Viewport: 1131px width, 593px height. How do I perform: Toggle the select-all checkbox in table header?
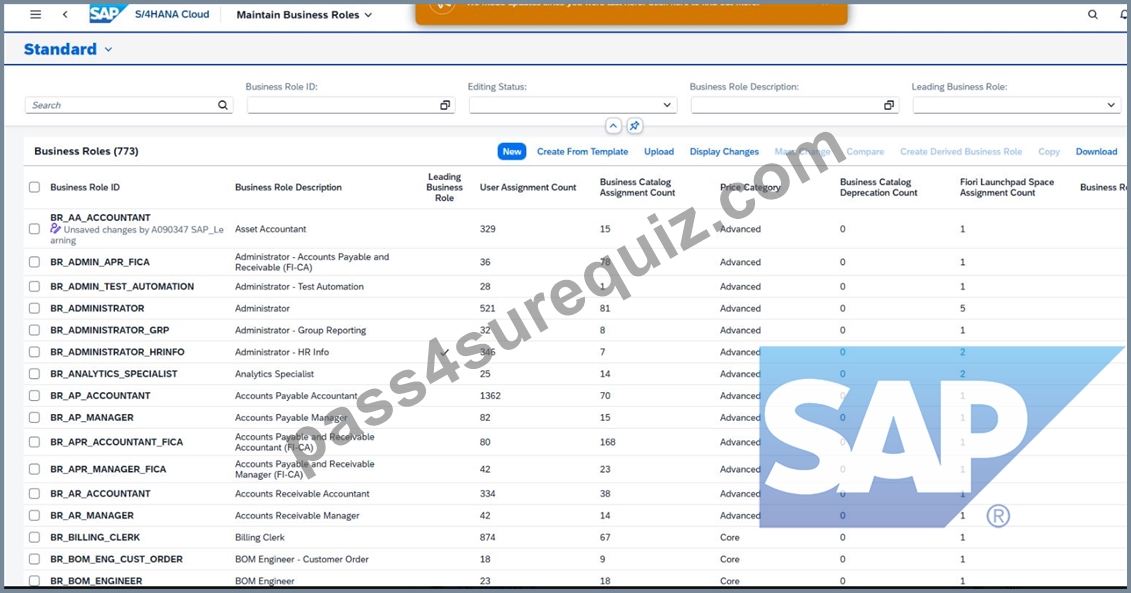pyautogui.click(x=35, y=188)
